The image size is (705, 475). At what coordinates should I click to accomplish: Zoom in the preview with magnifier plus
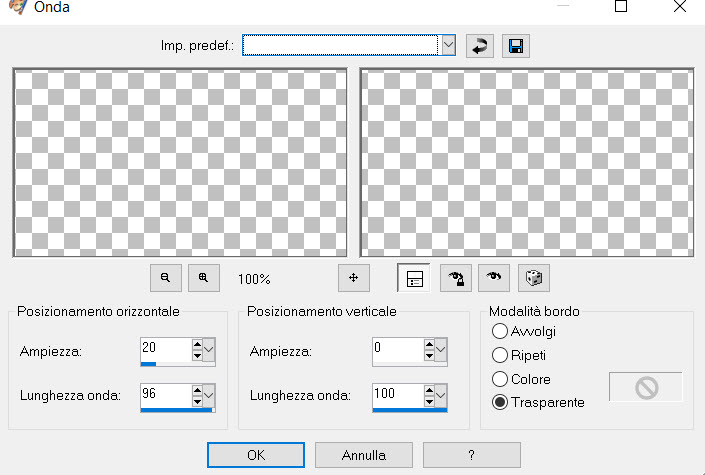pyautogui.click(x=204, y=278)
